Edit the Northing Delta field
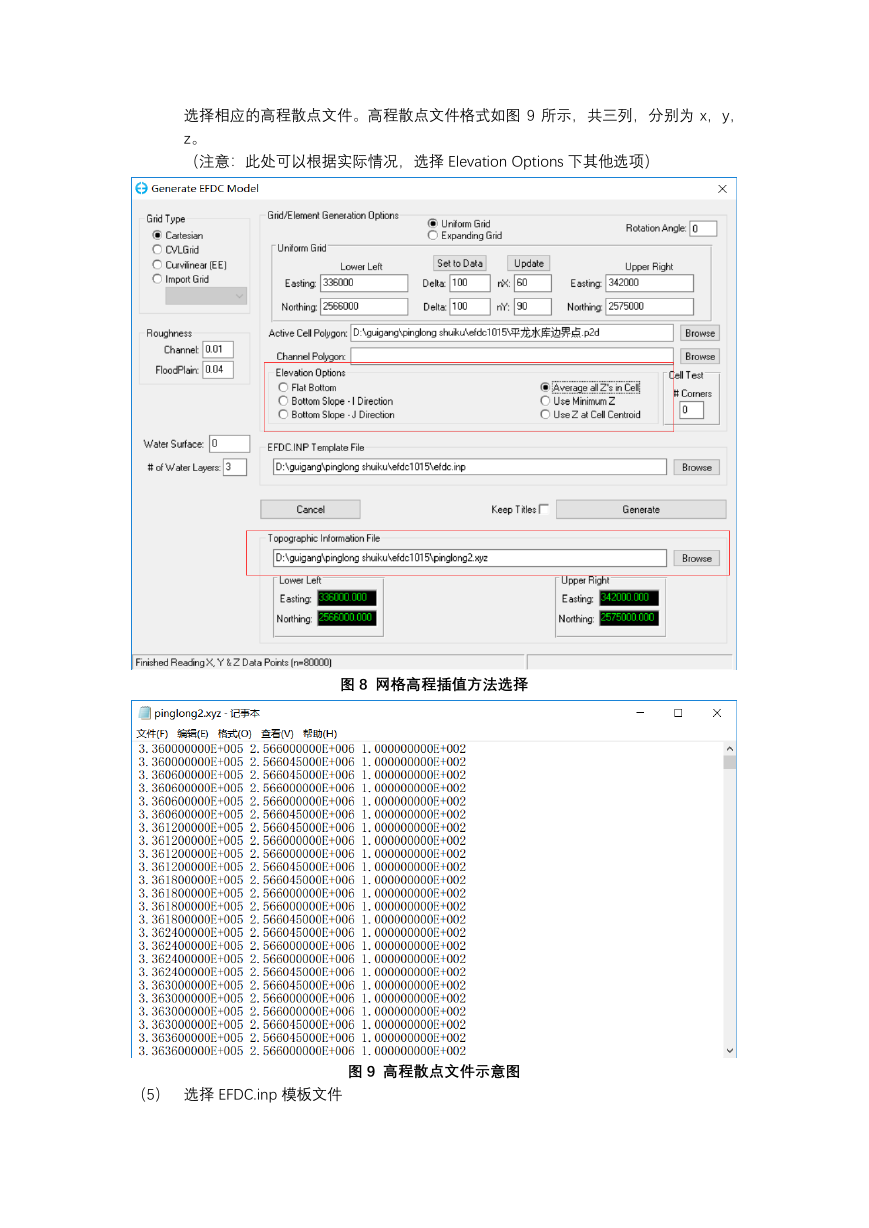Viewport: 869px width, 1228px height. click(470, 307)
